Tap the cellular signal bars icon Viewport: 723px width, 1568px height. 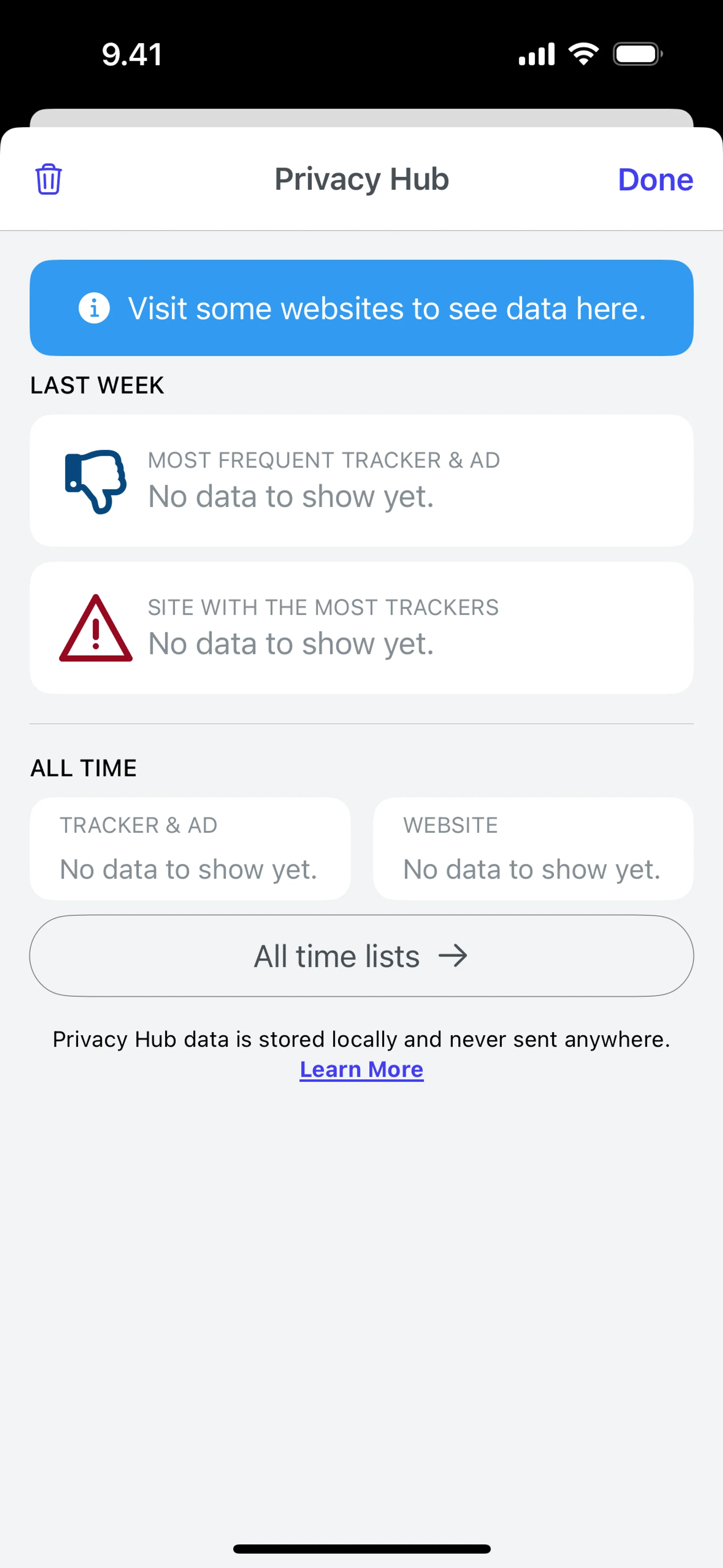point(537,54)
